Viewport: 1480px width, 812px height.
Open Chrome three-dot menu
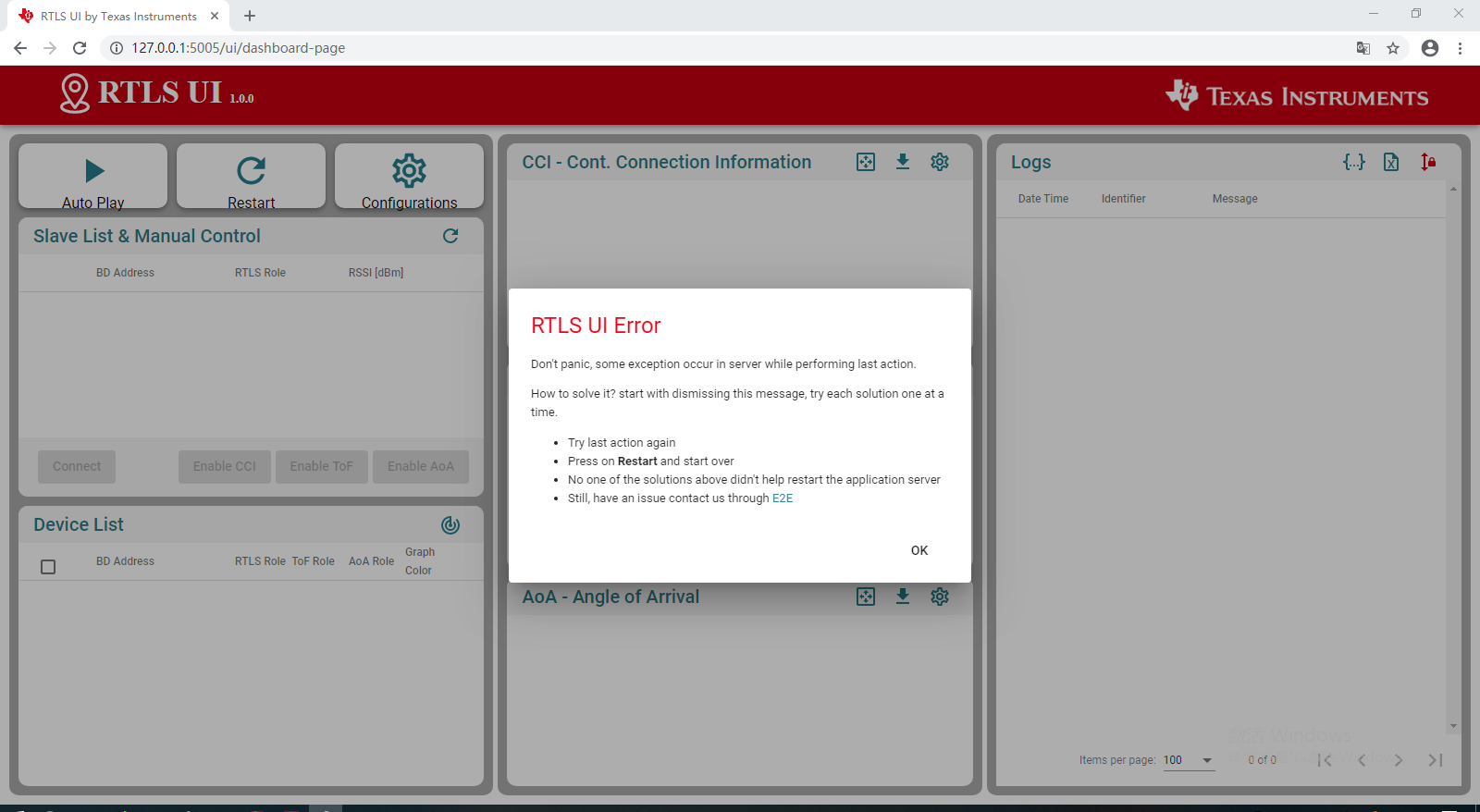(1461, 48)
